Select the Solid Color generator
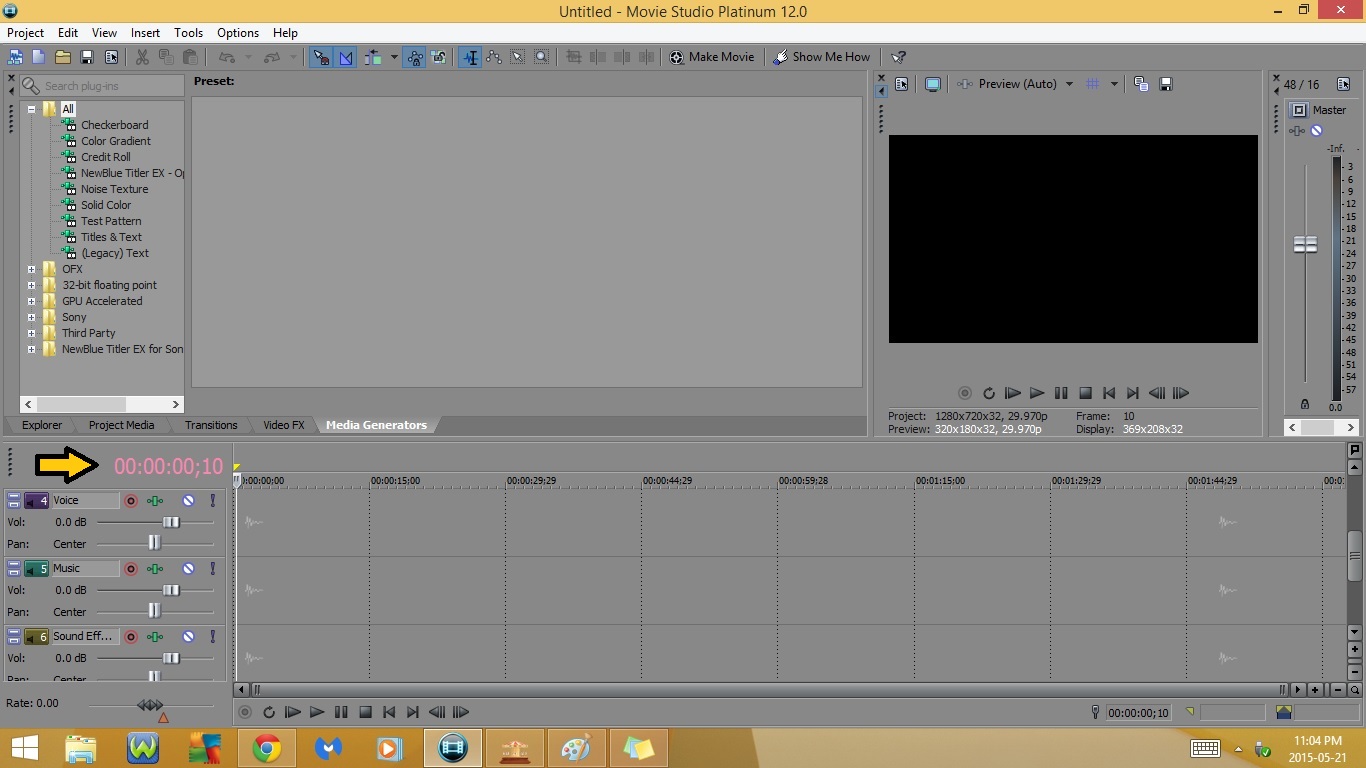This screenshot has height=768, width=1366. pyautogui.click(x=106, y=205)
